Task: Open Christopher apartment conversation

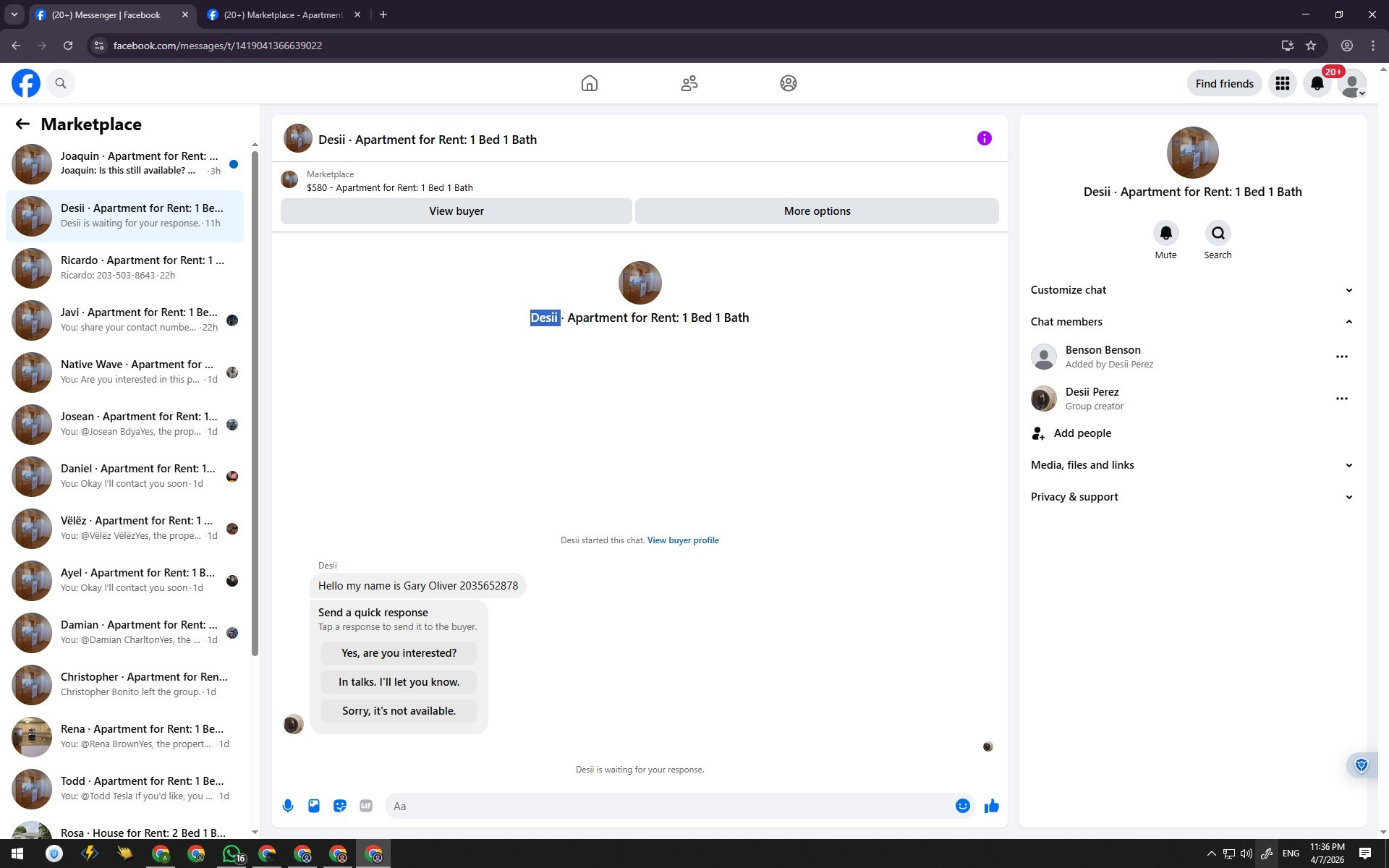Action: [x=124, y=684]
